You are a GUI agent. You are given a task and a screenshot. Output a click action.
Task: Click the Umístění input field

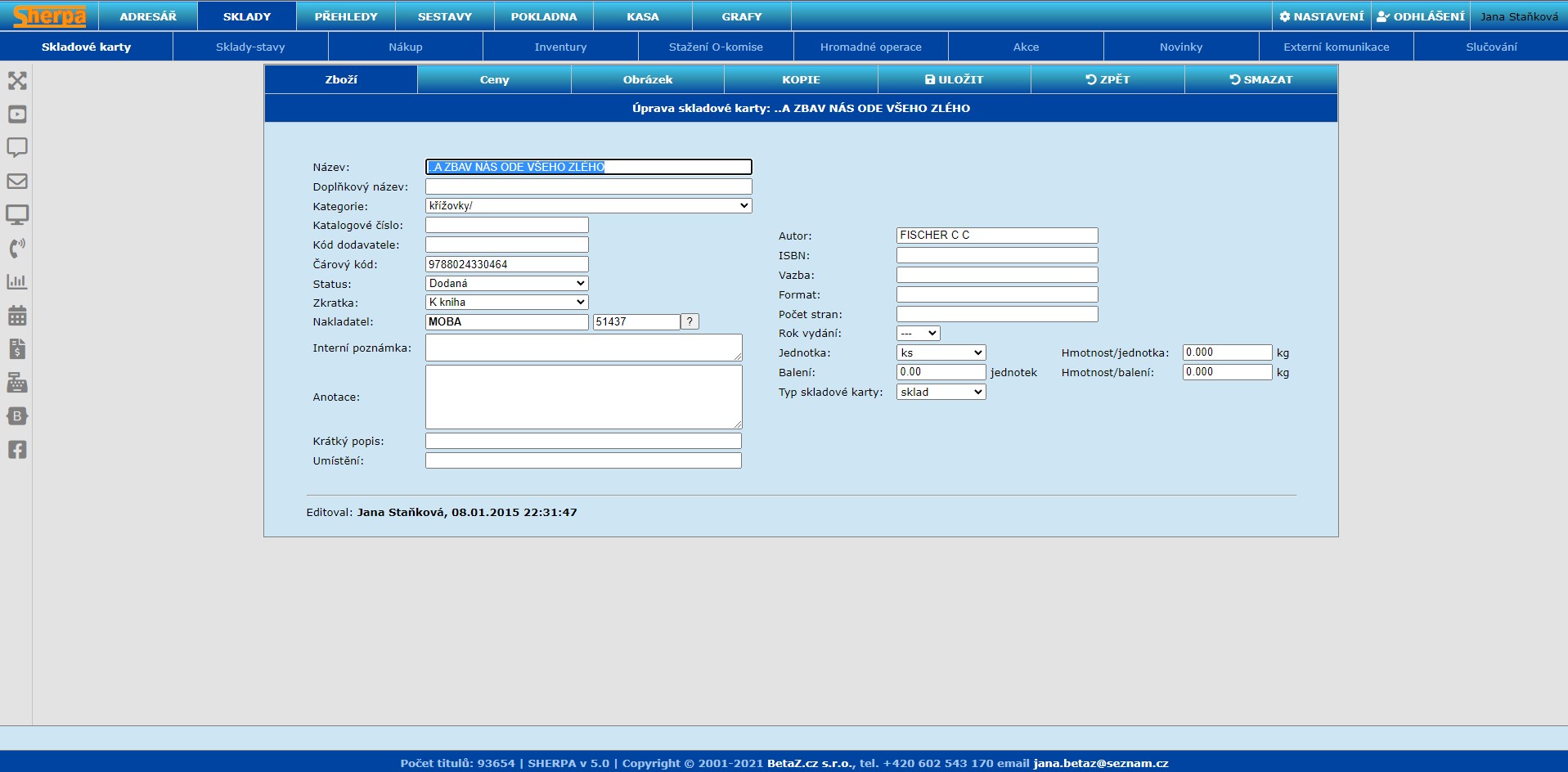pos(583,460)
